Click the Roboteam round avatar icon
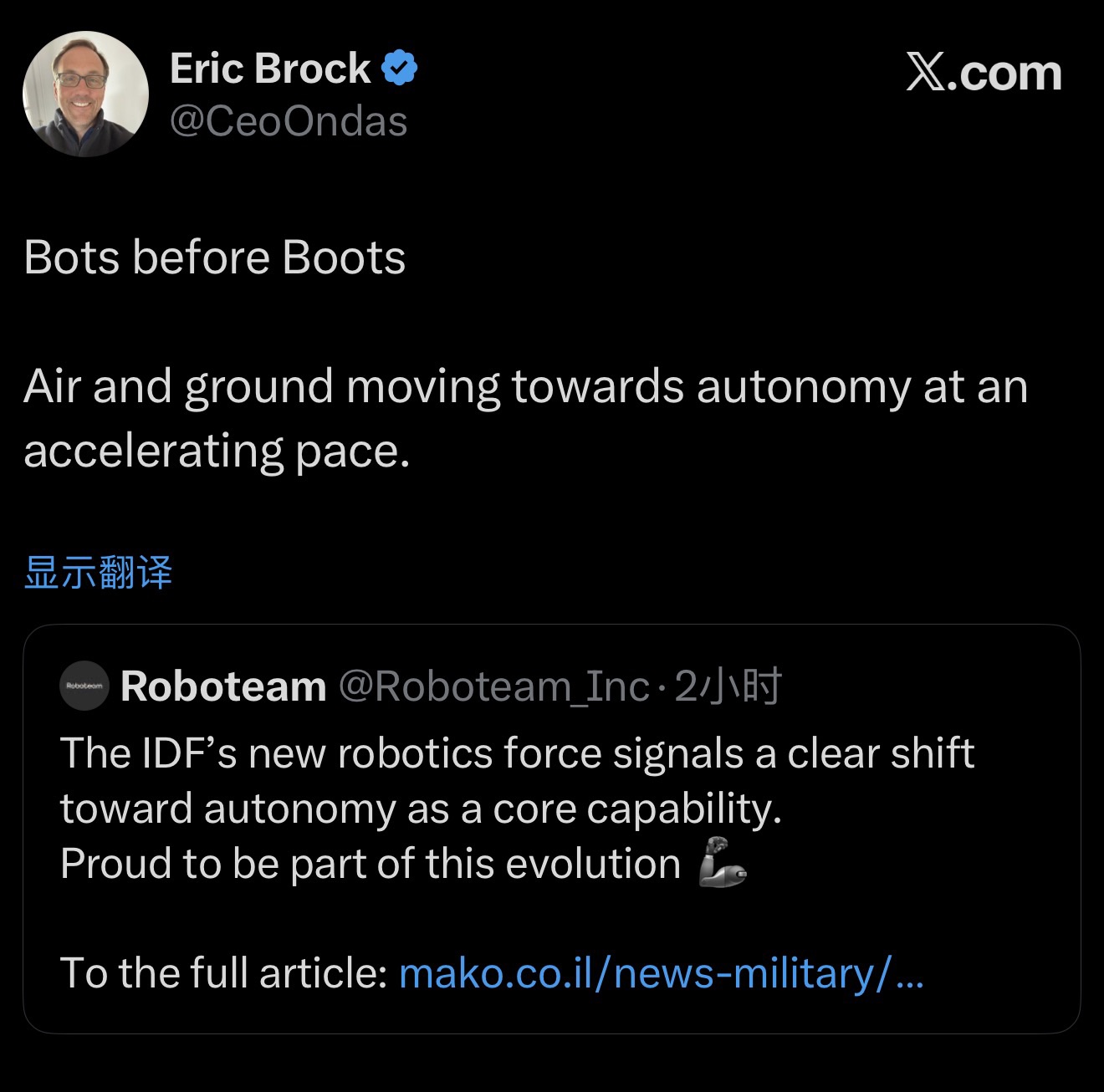 (x=84, y=686)
